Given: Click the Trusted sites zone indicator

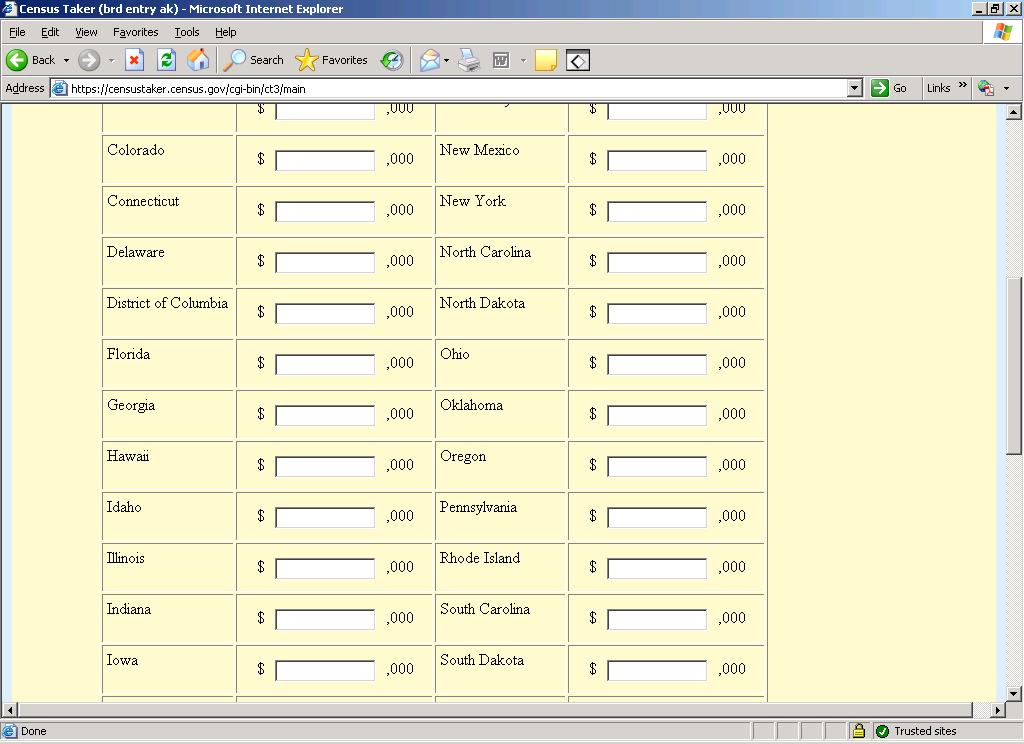Looking at the screenshot, I should (x=916, y=731).
